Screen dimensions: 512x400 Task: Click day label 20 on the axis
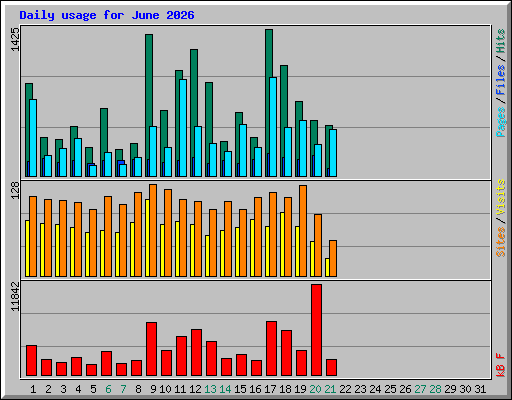[315, 389]
